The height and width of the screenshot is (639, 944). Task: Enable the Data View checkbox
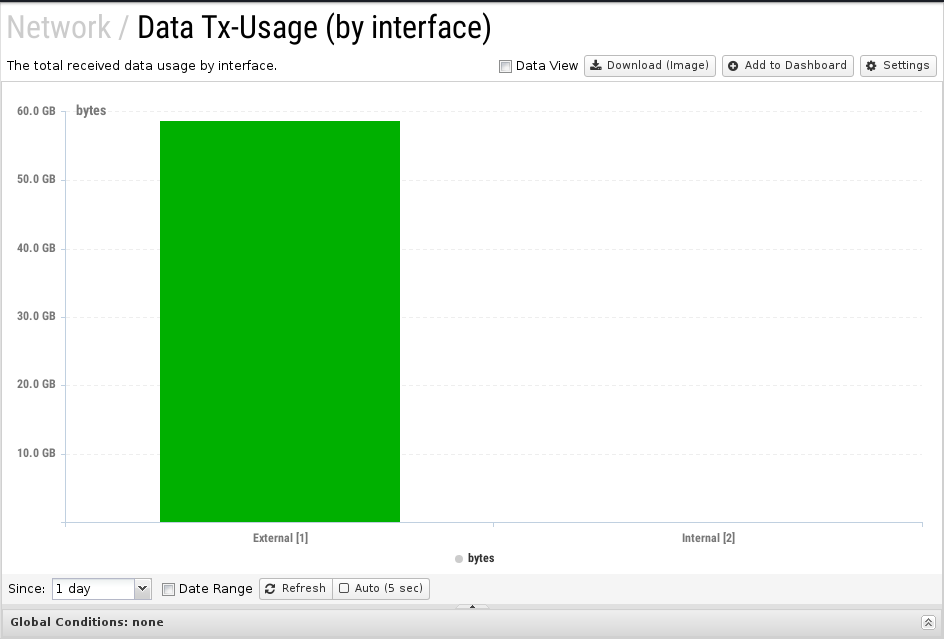pyautogui.click(x=505, y=66)
